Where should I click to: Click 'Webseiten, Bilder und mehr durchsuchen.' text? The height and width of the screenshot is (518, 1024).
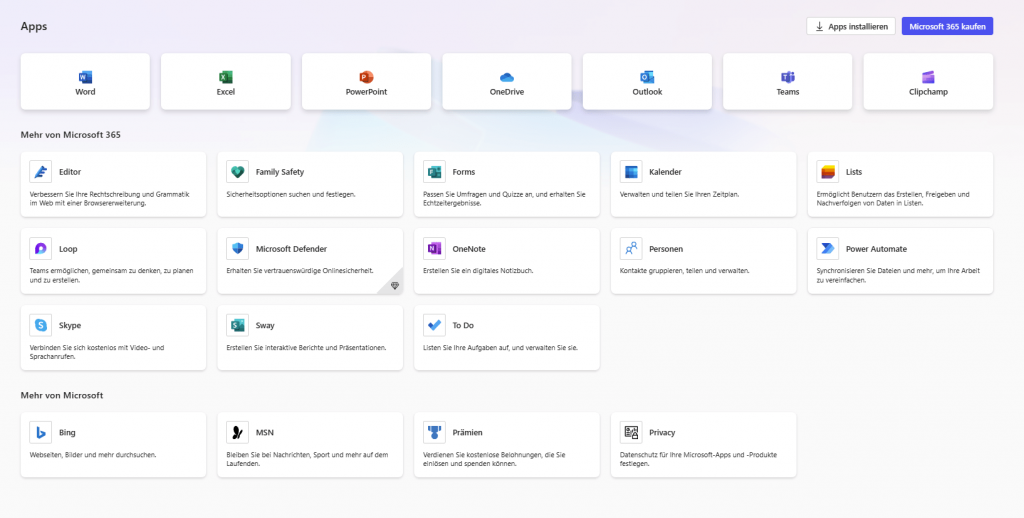93,455
